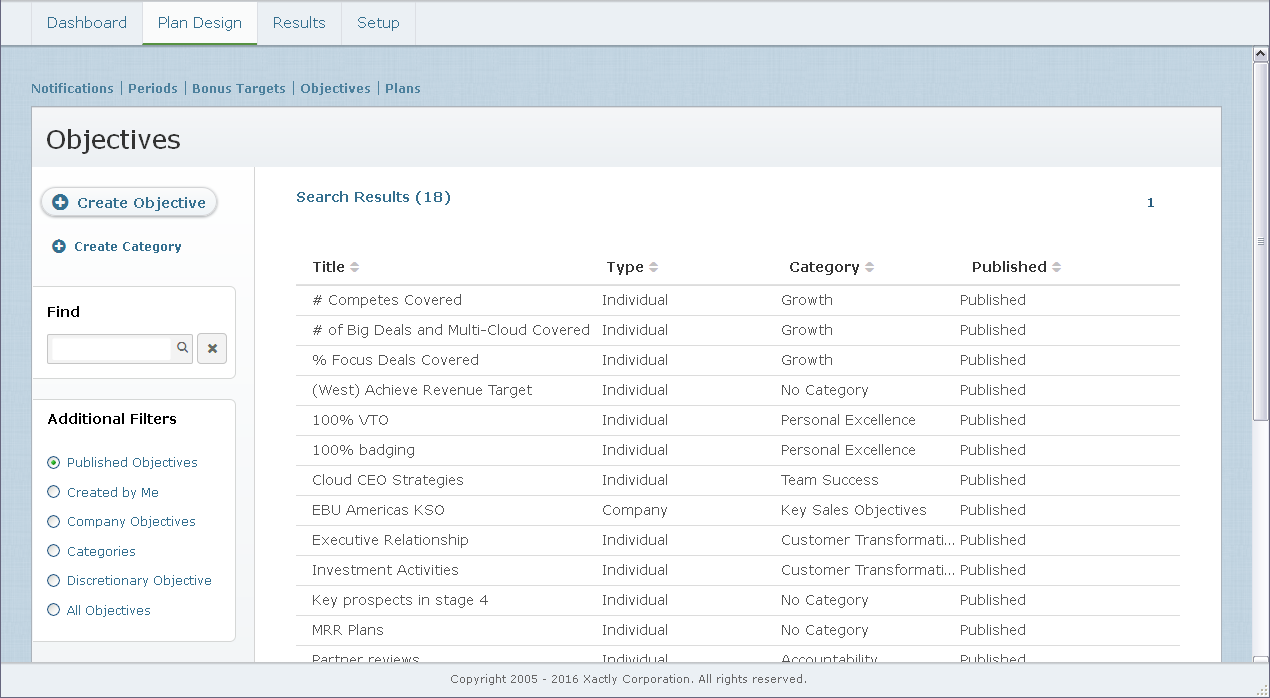Sort the table by the Category sort arrows
This screenshot has height=698, width=1270.
(869, 267)
